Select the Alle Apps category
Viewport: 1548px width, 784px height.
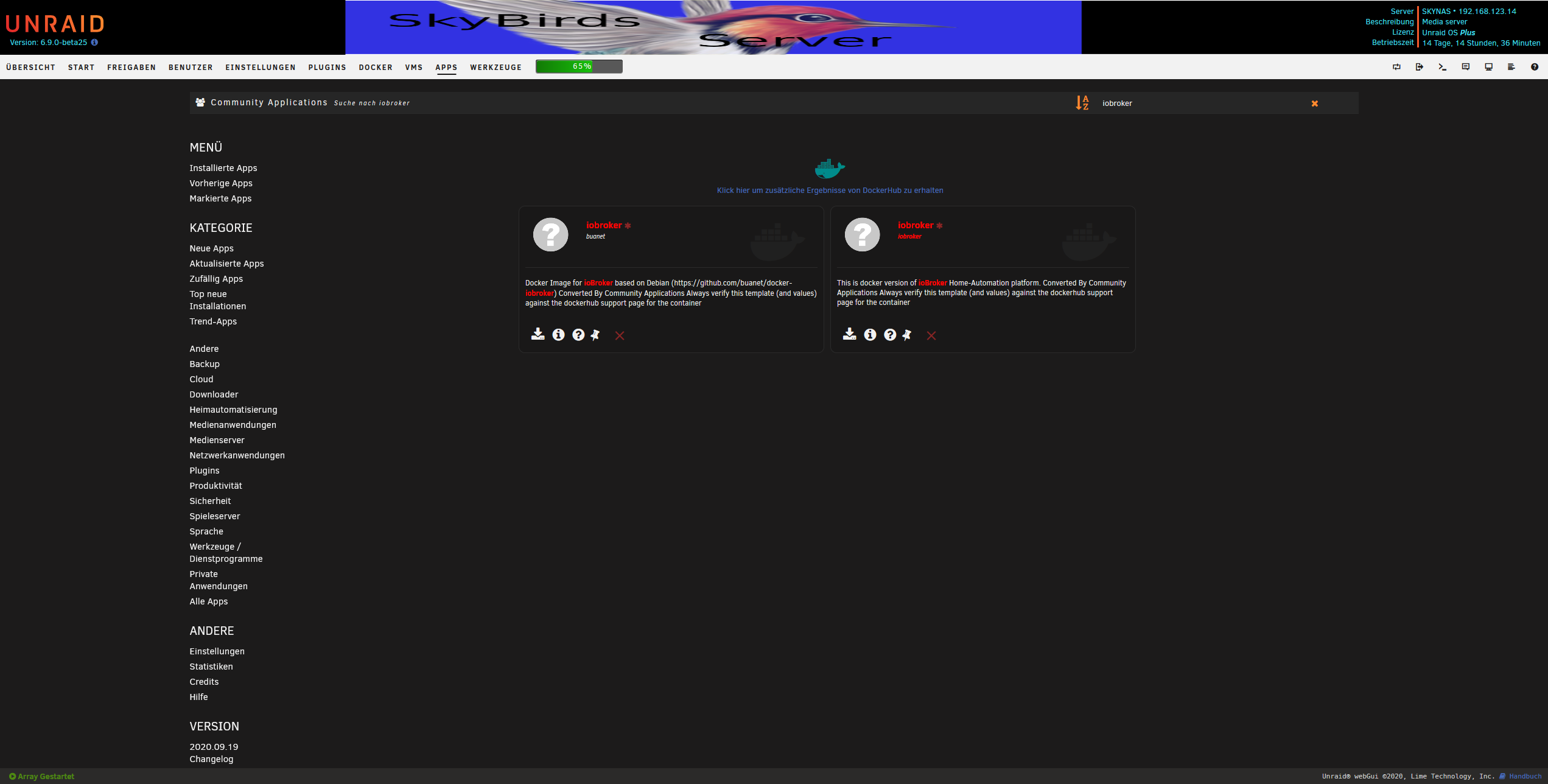tap(209, 601)
